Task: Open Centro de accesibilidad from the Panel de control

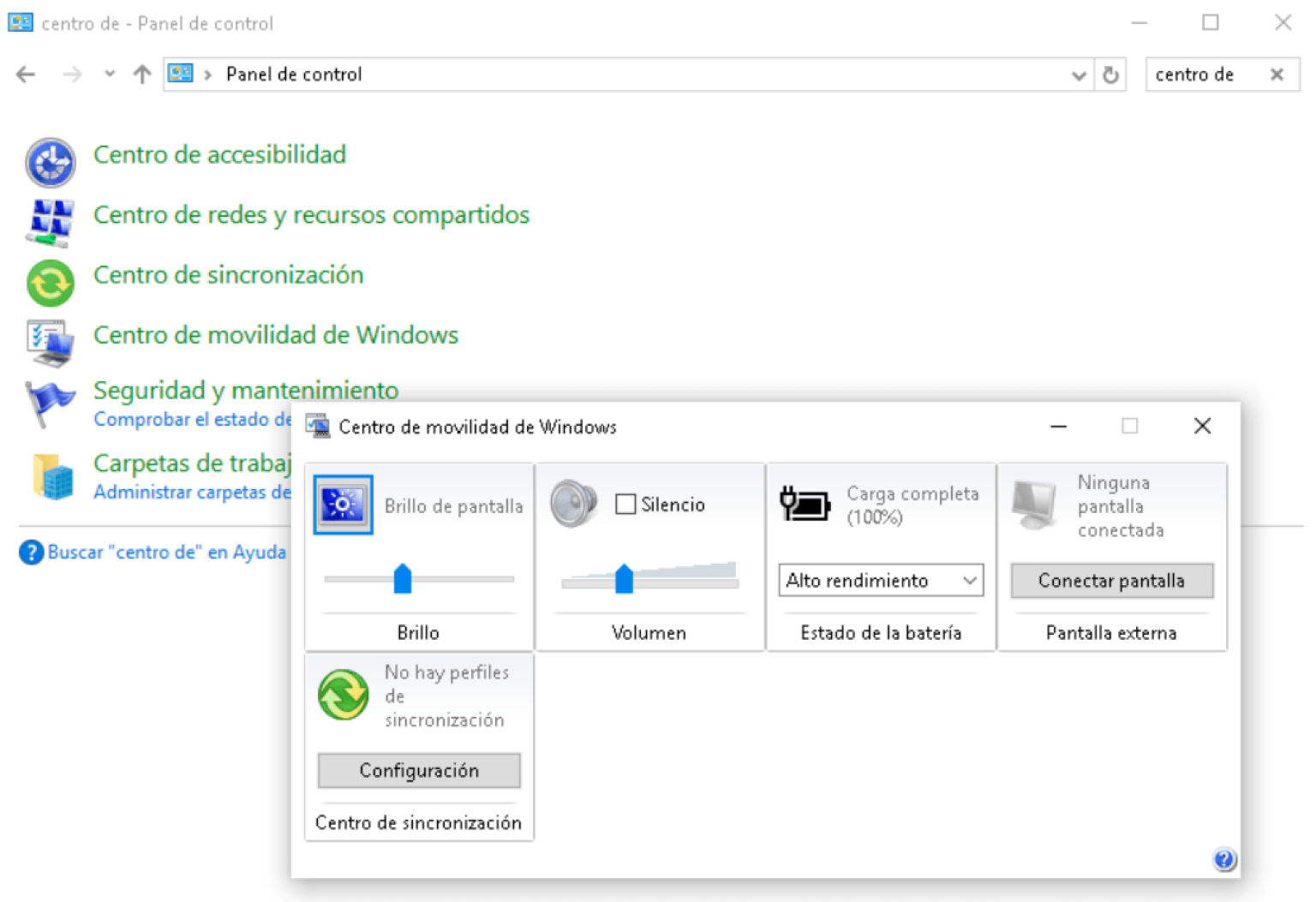Action: click(219, 155)
